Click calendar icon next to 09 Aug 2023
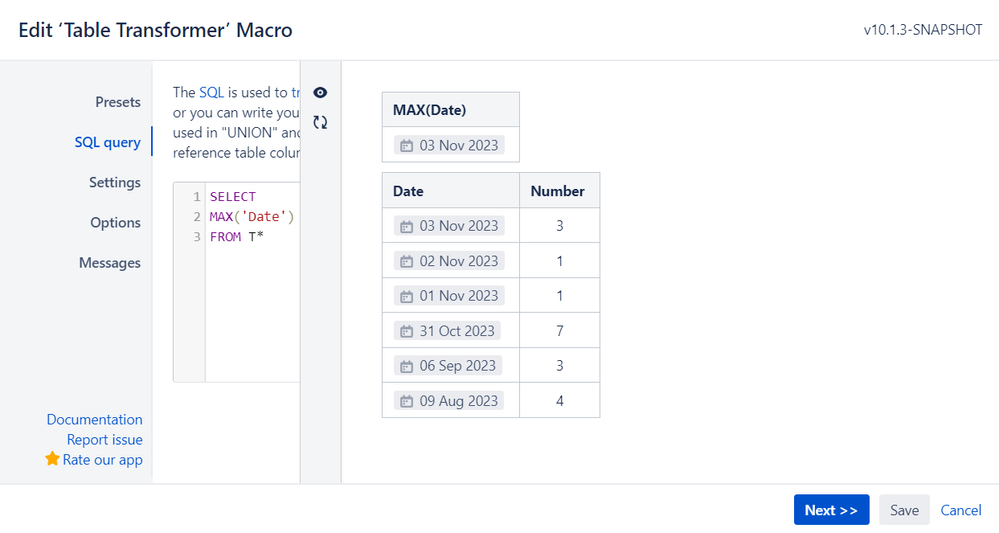Viewport: 999px width, 533px height. (x=406, y=401)
